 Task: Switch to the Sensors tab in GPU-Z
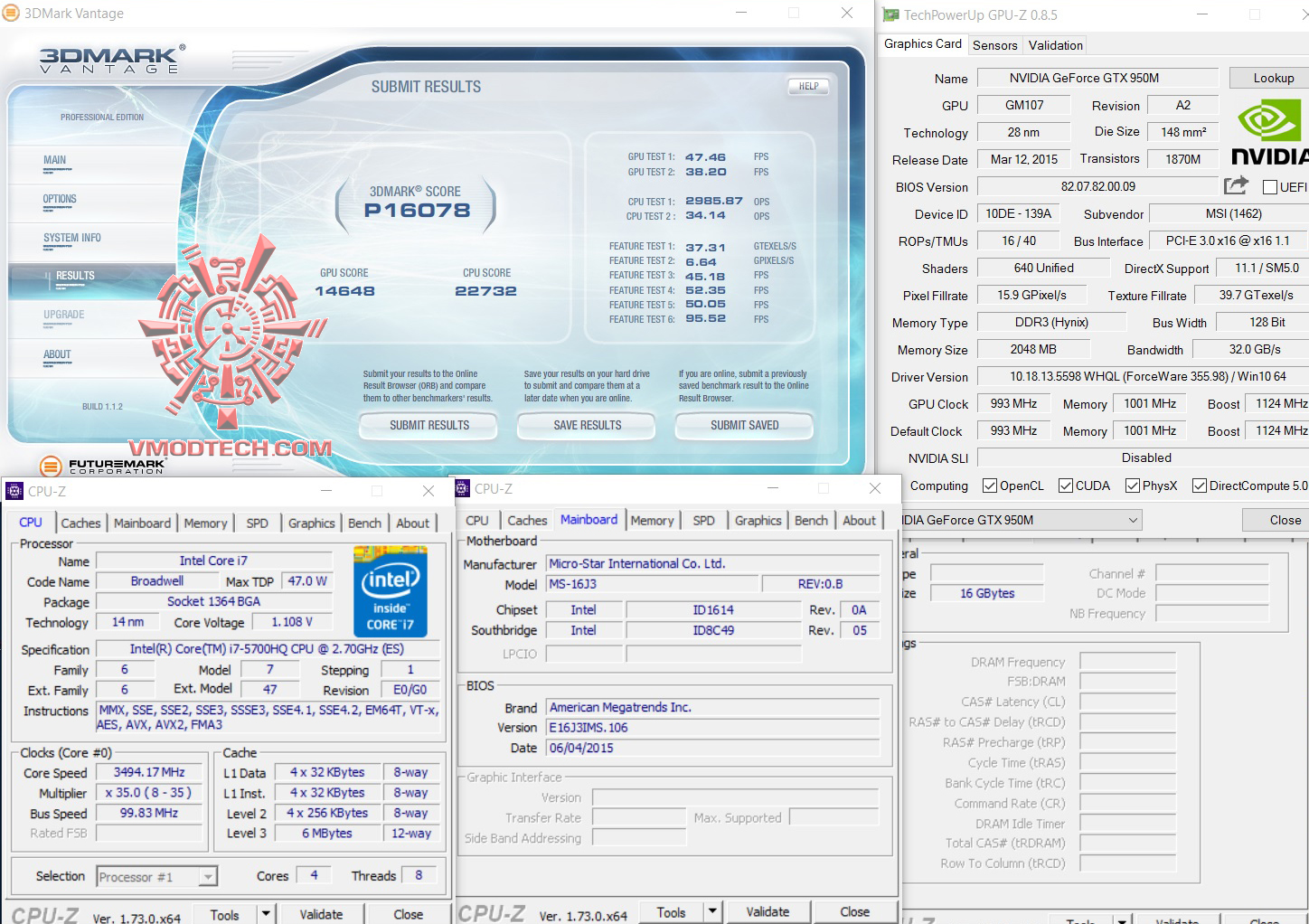[995, 45]
